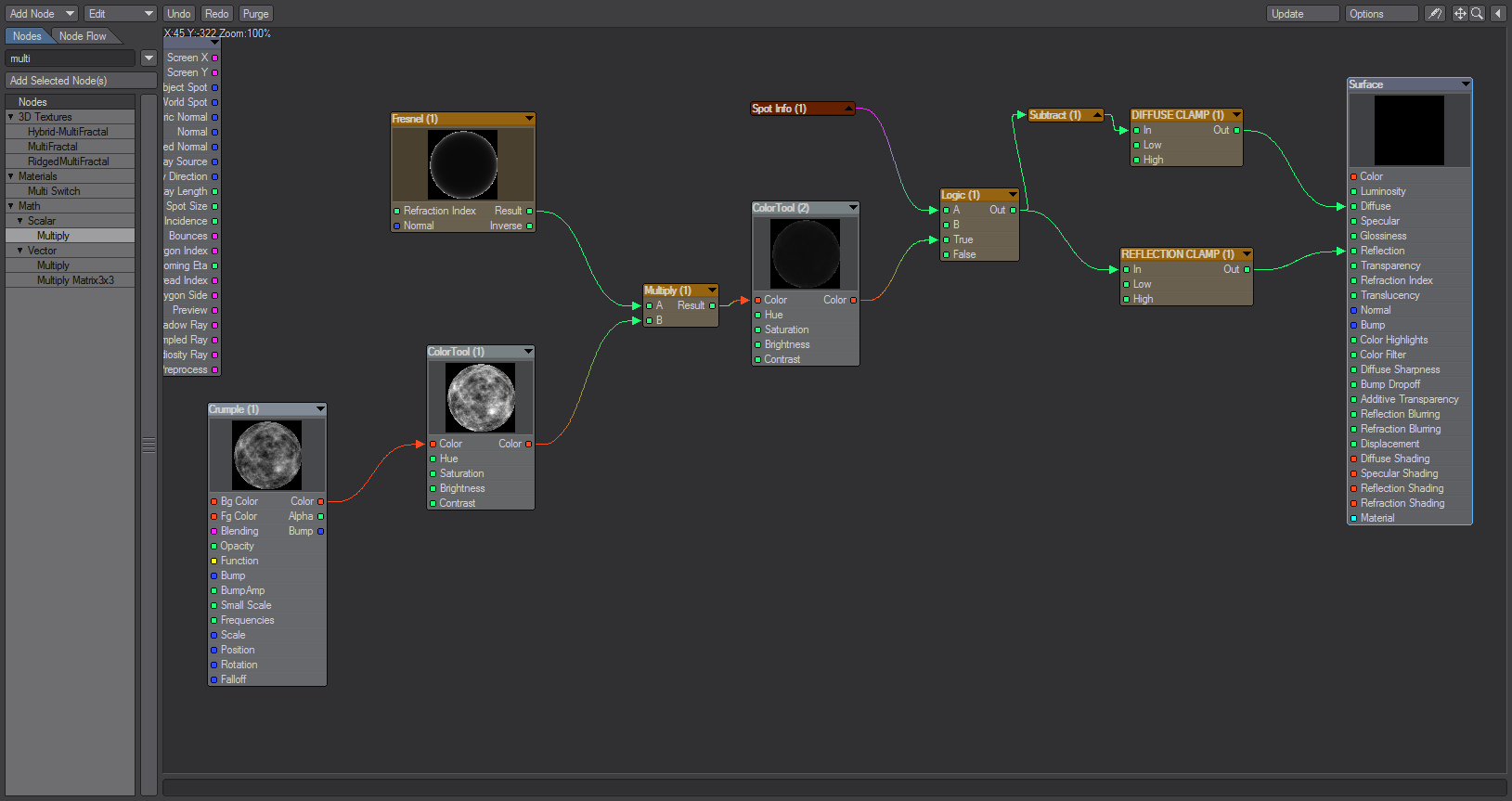The height and width of the screenshot is (801, 1512).
Task: Open the Edit dropdown menu
Action: coord(121,14)
